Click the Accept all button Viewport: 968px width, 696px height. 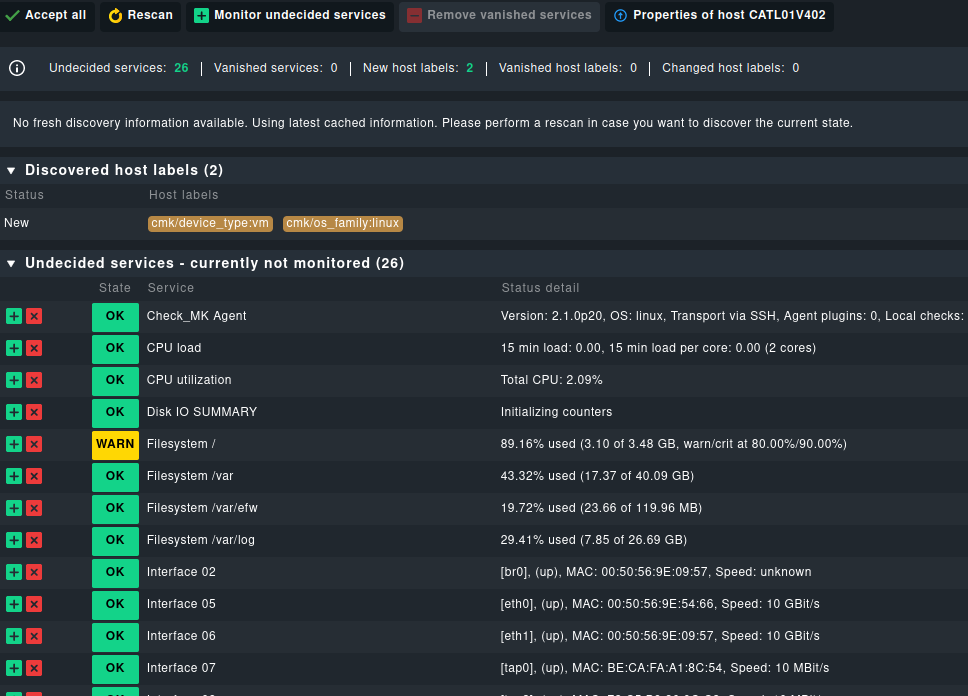click(x=47, y=16)
